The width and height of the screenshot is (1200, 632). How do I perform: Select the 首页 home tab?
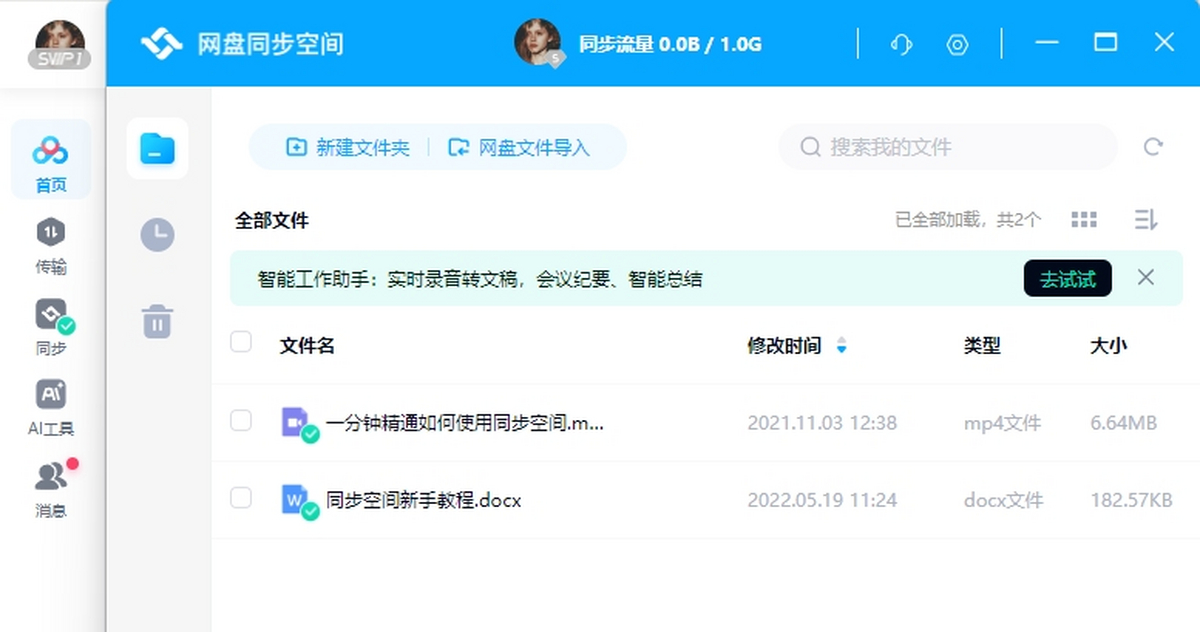[51, 160]
